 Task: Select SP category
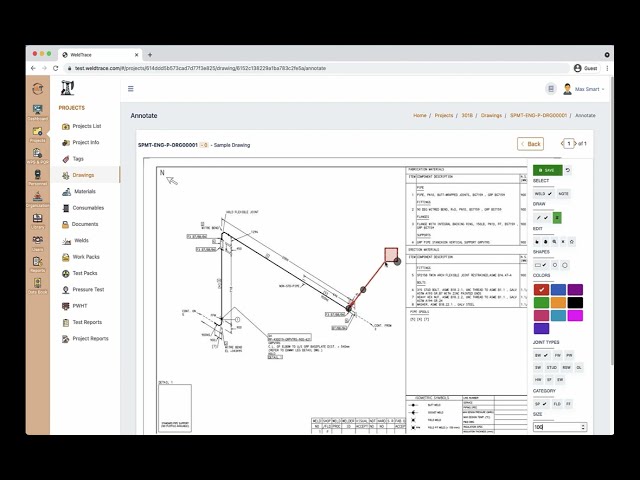(541, 404)
